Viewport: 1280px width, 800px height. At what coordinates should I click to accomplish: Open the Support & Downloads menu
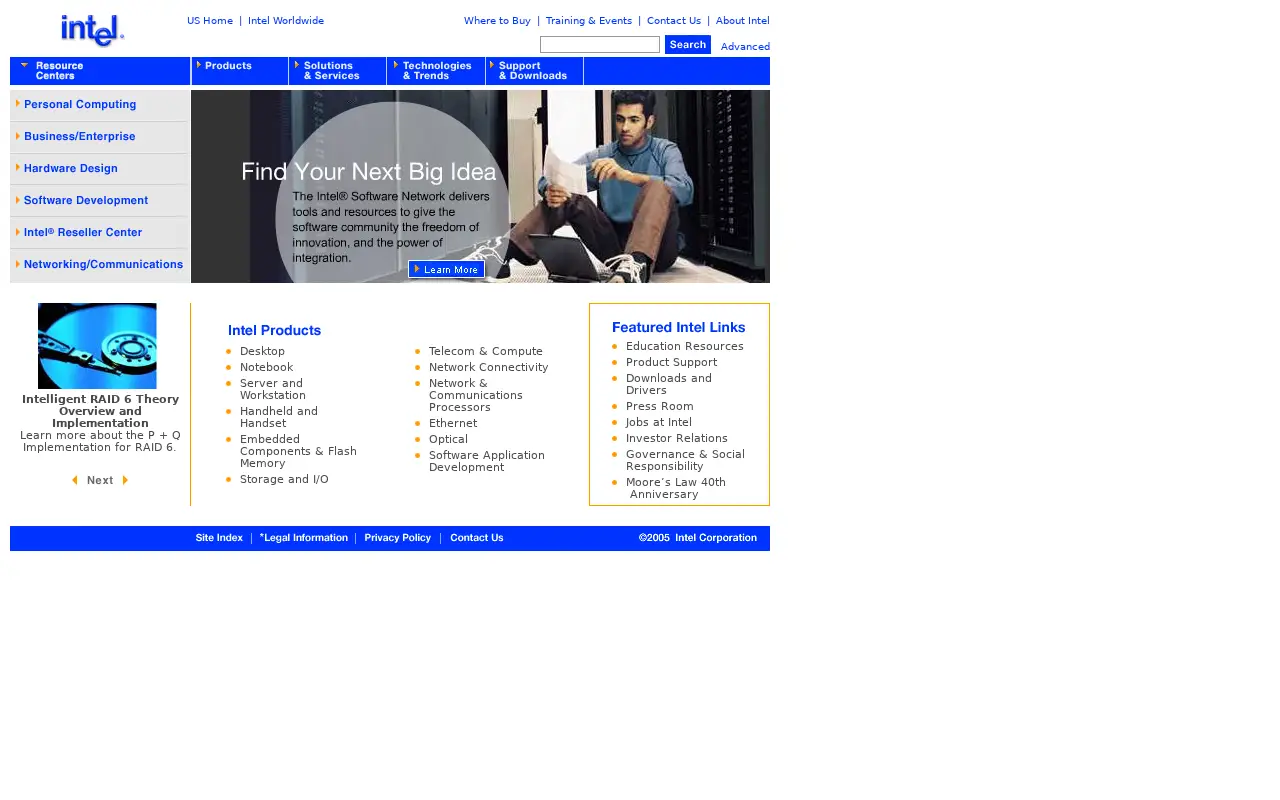click(535, 71)
